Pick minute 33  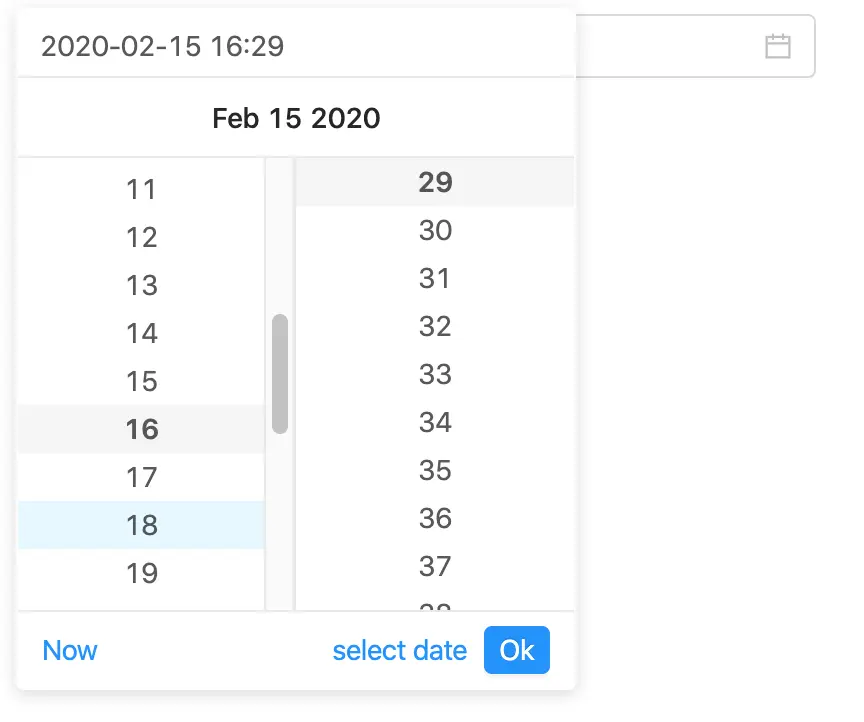[x=435, y=374]
